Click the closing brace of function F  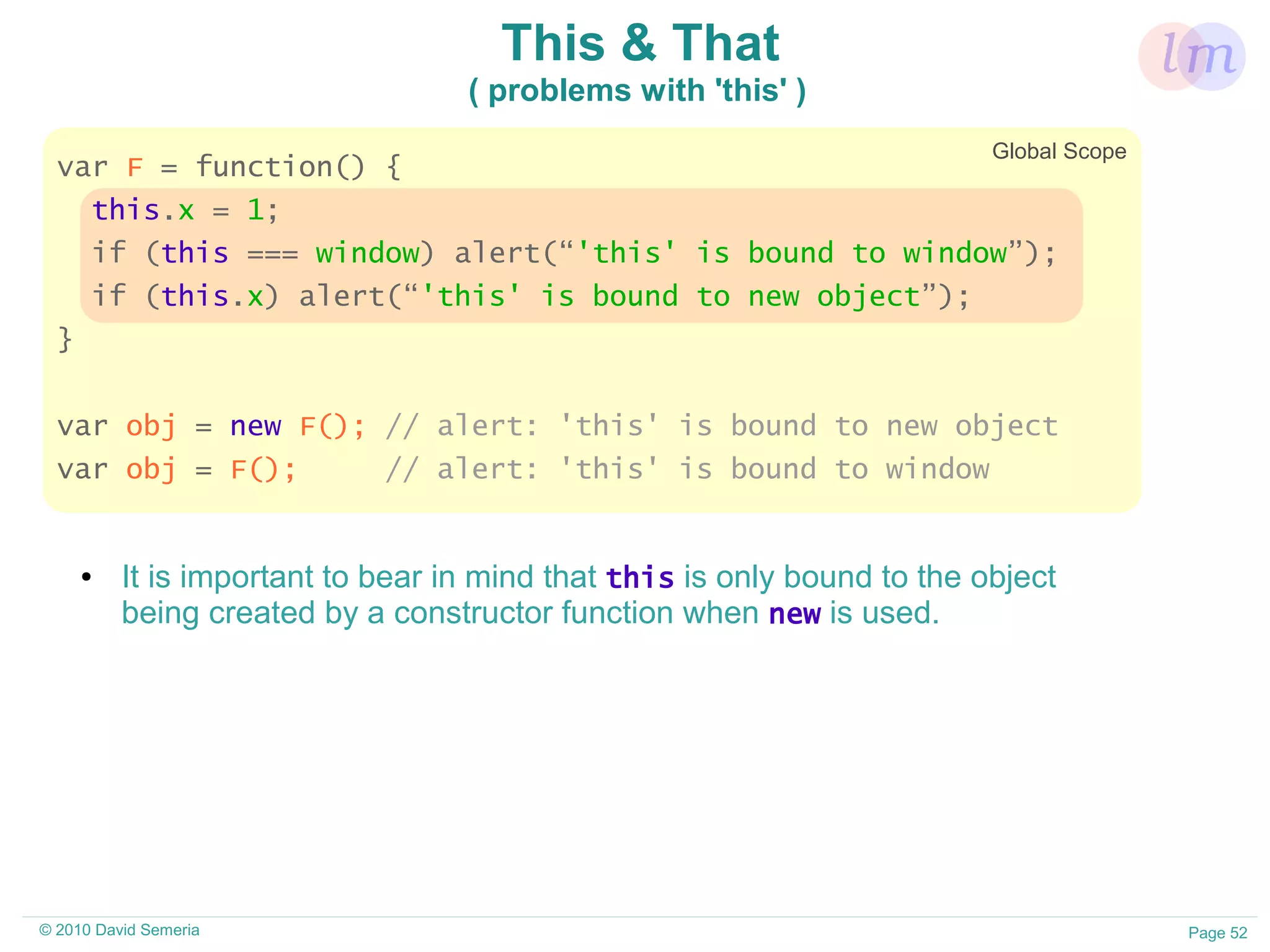point(65,340)
